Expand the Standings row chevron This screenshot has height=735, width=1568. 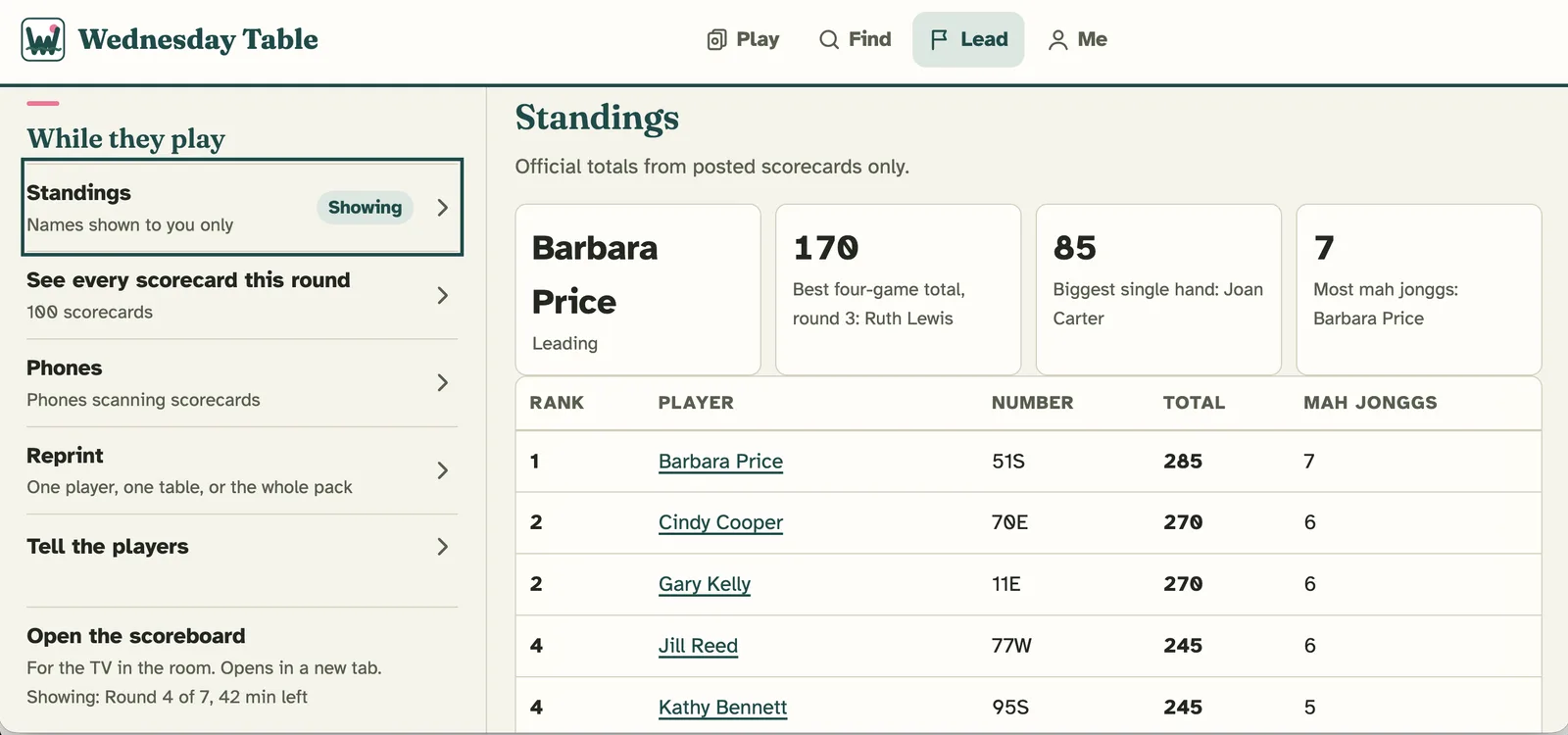442,208
